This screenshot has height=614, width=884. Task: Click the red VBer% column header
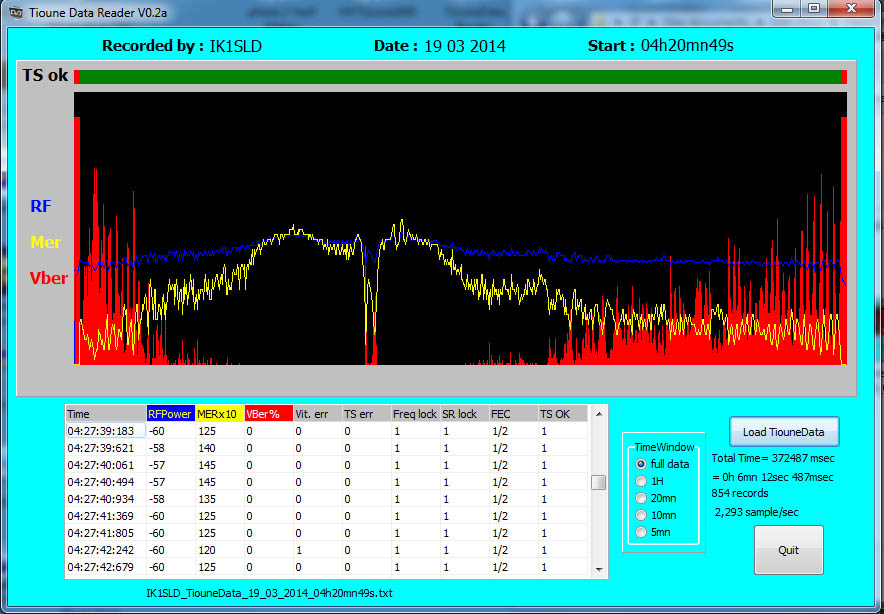(x=267, y=413)
